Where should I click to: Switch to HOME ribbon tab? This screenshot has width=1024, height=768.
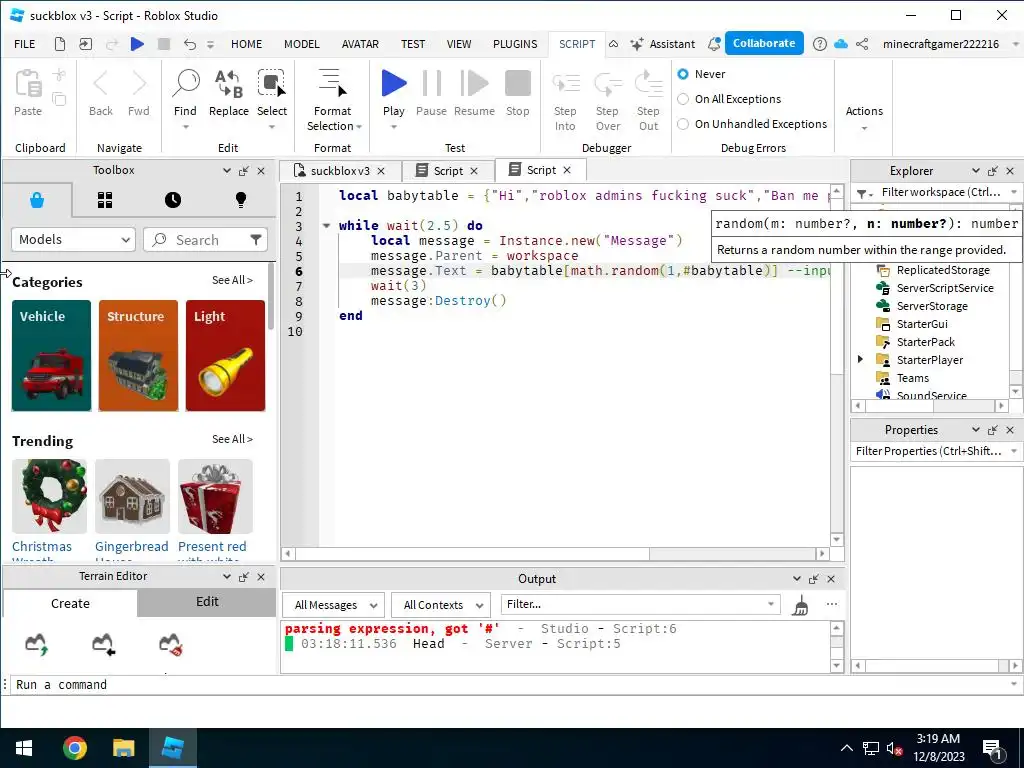(x=246, y=44)
